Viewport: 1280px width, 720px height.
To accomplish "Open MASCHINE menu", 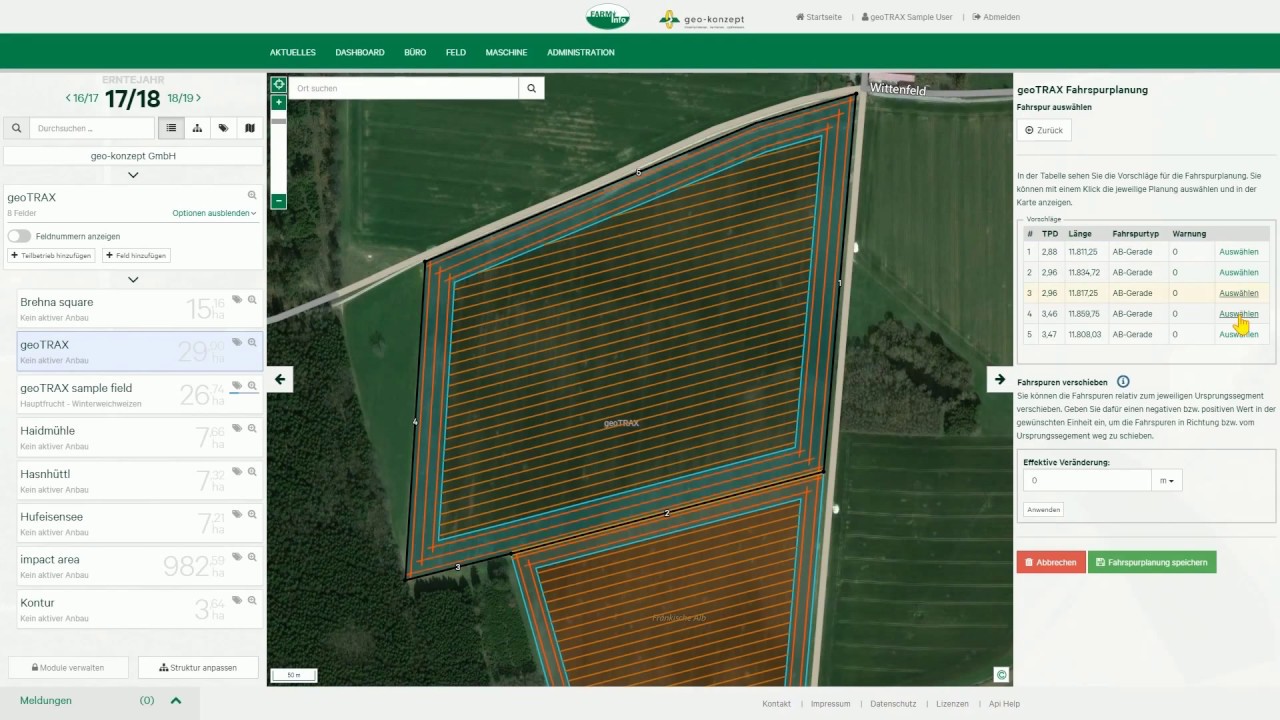I will 506,52.
